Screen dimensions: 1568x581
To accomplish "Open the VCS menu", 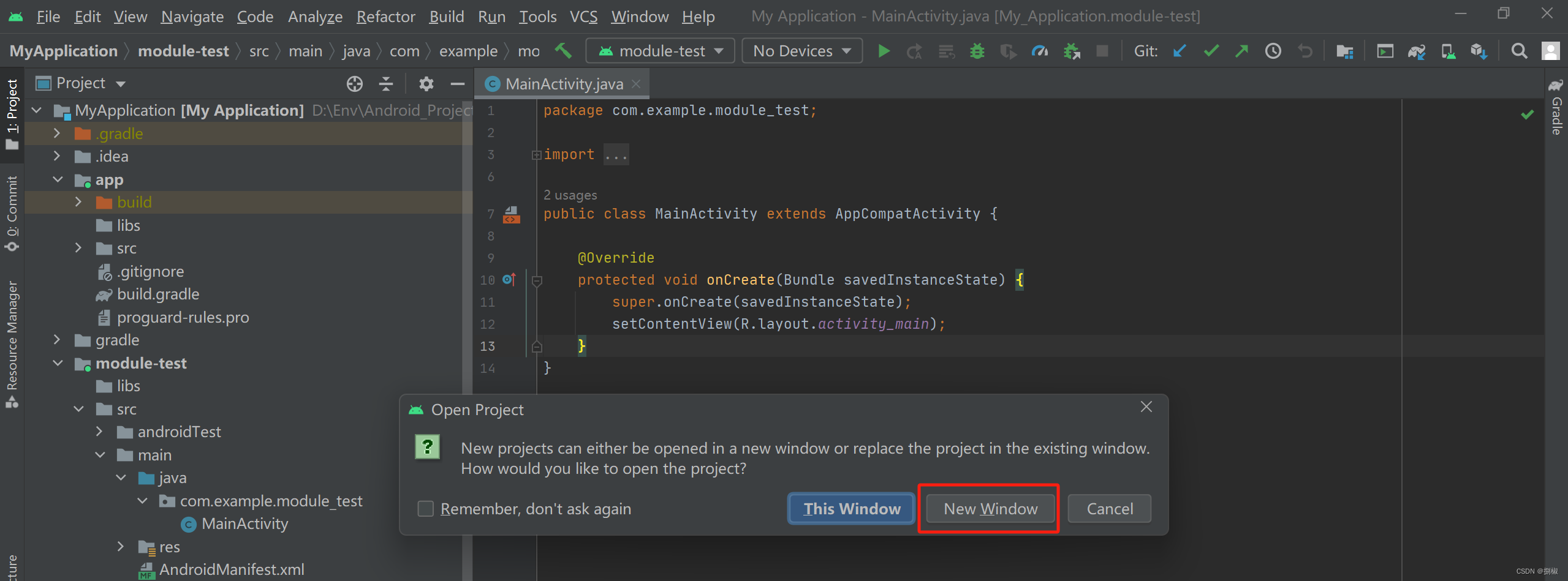I will pos(583,17).
